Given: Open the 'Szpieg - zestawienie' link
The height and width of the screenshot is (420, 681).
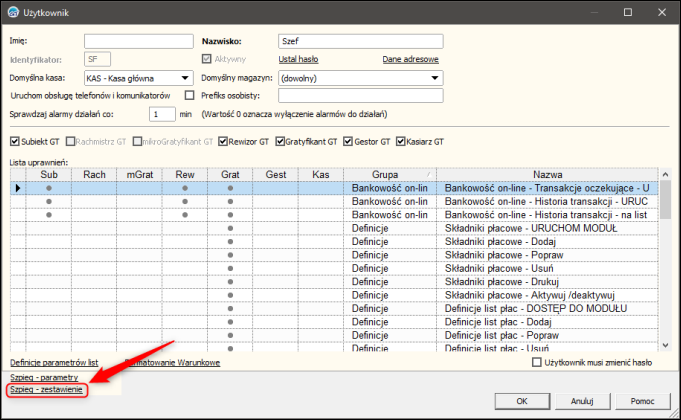Looking at the screenshot, I should click(x=46, y=389).
